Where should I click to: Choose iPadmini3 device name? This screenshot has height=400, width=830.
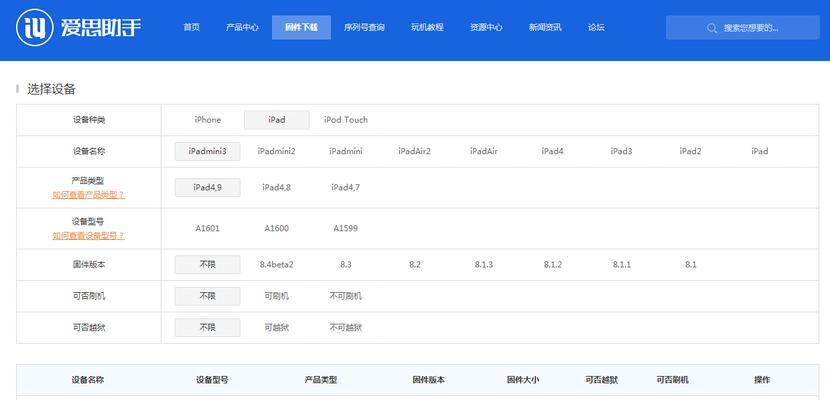208,151
